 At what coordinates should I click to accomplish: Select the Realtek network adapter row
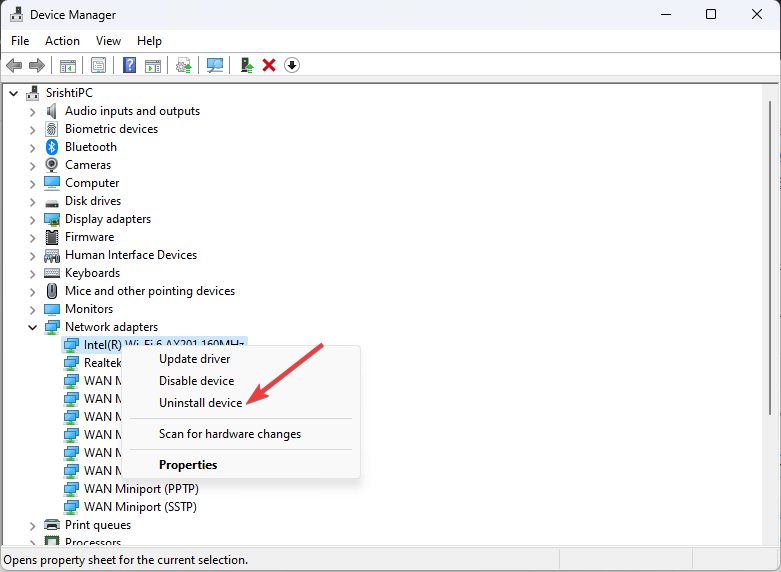coord(93,363)
